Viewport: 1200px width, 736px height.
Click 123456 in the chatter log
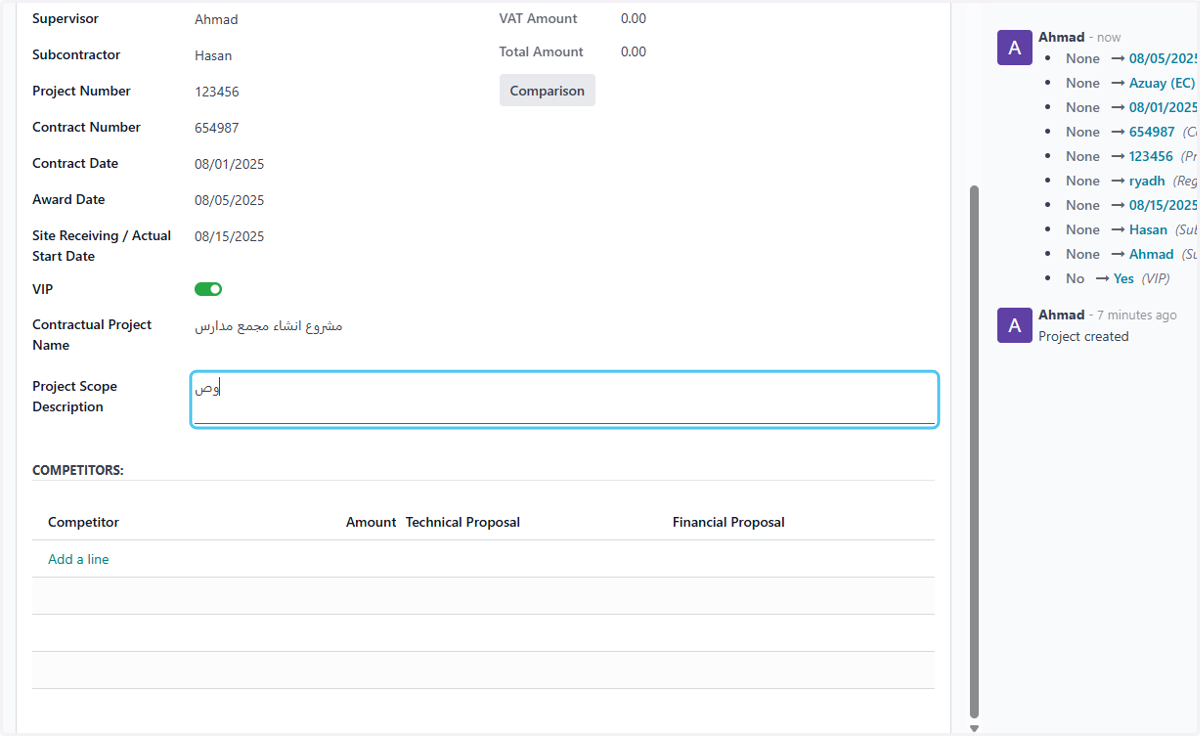pyautogui.click(x=1151, y=156)
